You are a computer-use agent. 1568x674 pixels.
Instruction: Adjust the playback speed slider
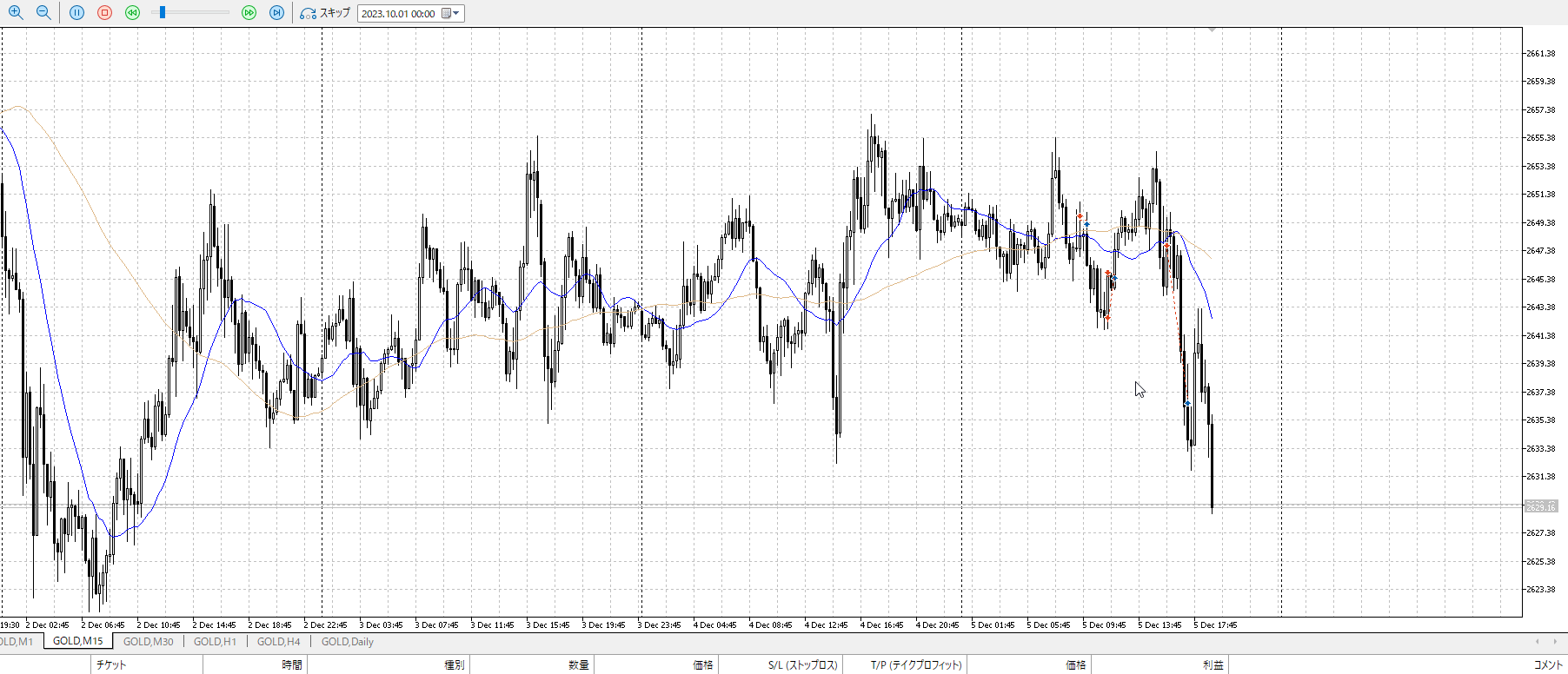(163, 13)
